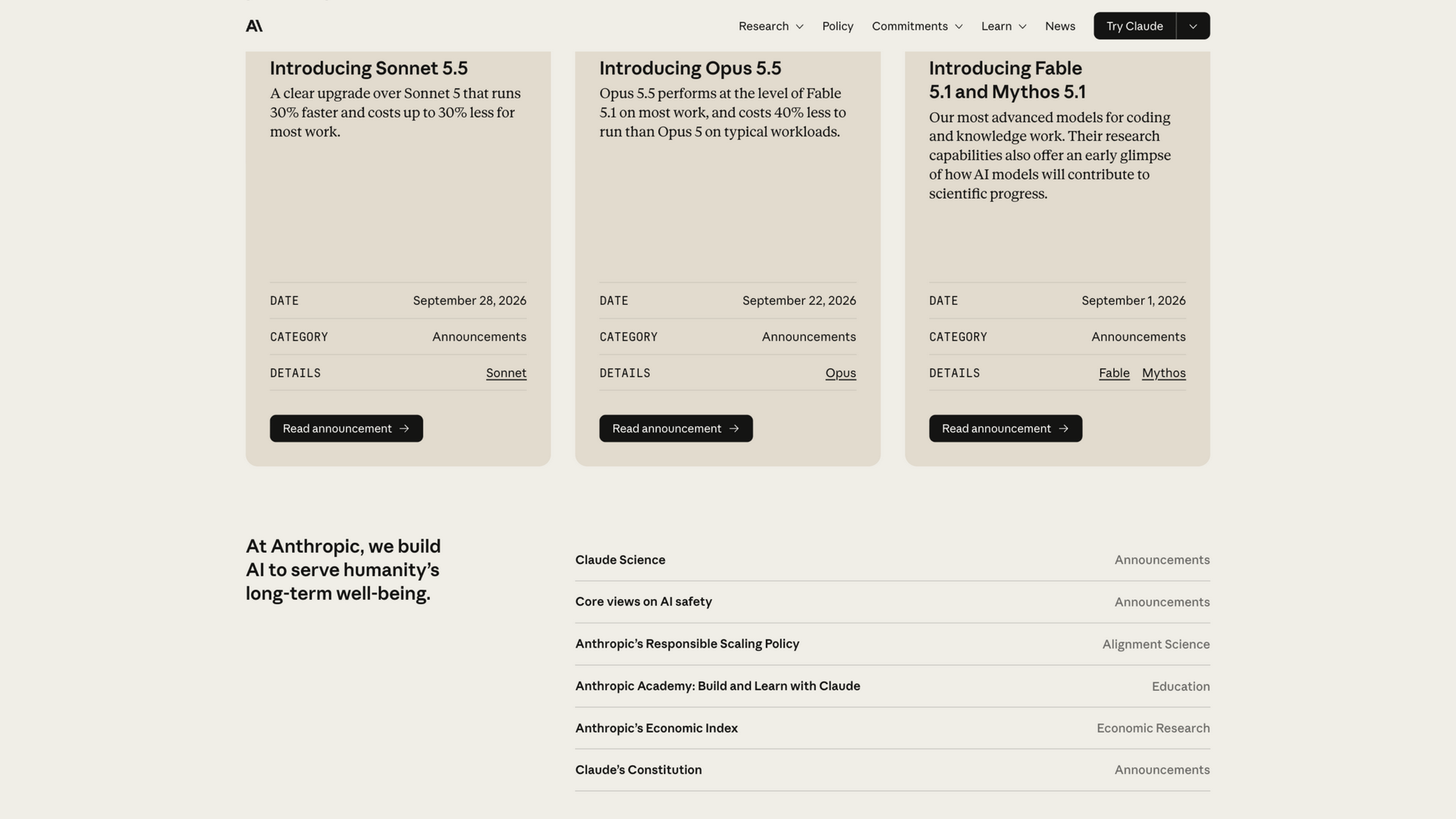Open Anthropic's Economic Index article
Image resolution: width=1456 pixels, height=819 pixels.
pyautogui.click(x=892, y=728)
